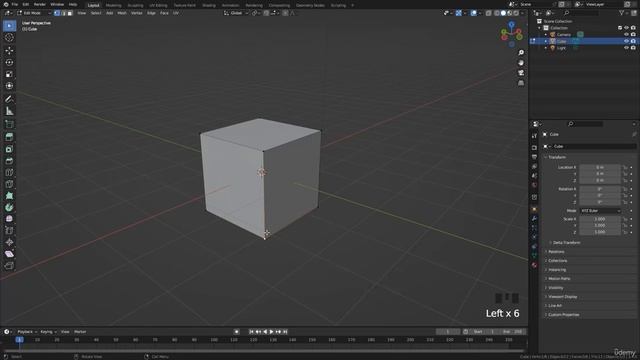Screen dimensions: 640x360
Task: Enable face select mode
Action: pyautogui.click(x=70, y=13)
